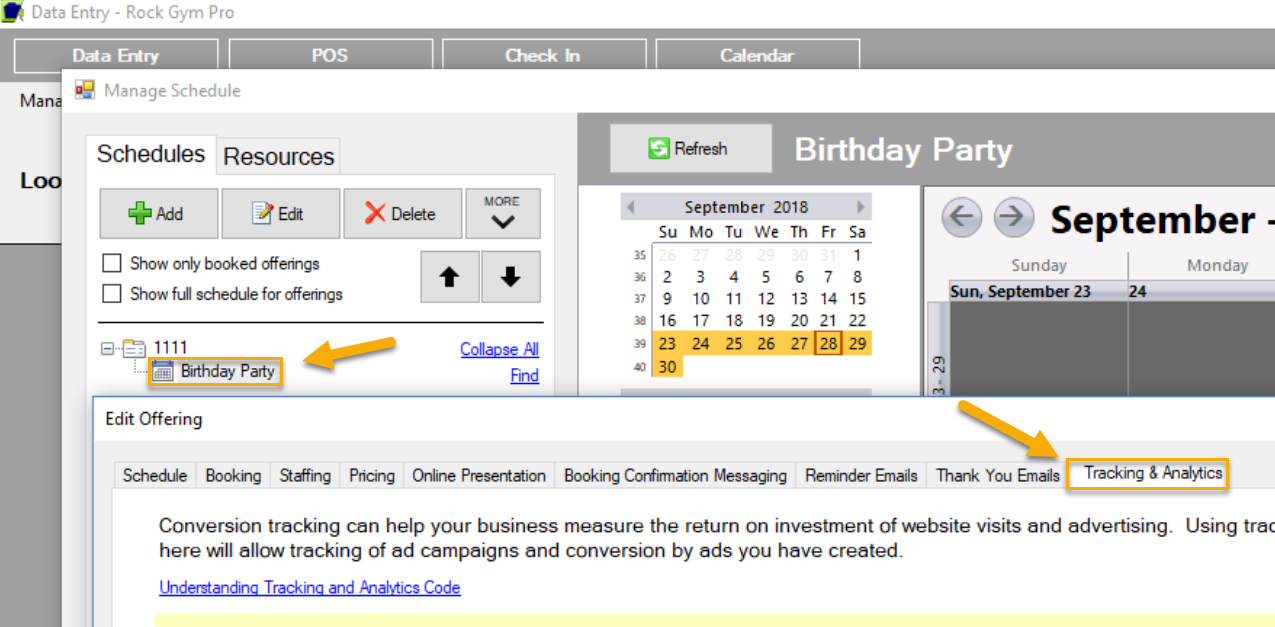
Task: Navigate back in the large calendar
Action: click(x=962, y=217)
